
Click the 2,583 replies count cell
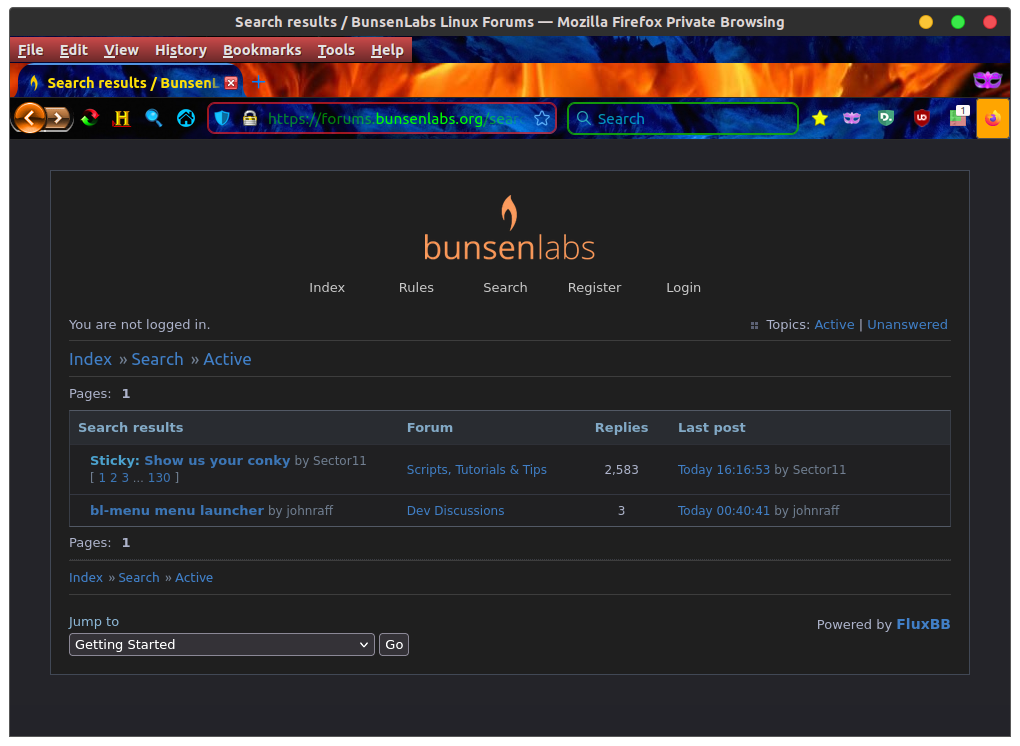coord(621,470)
